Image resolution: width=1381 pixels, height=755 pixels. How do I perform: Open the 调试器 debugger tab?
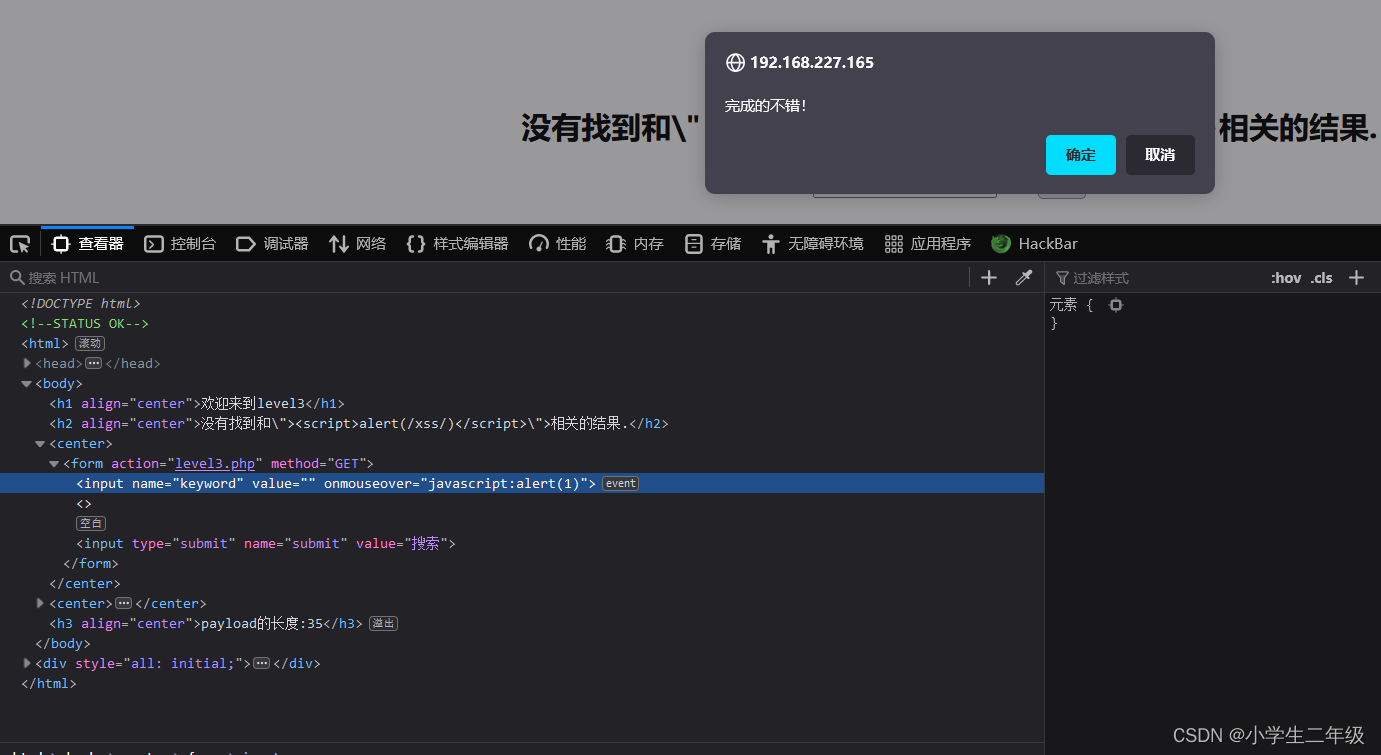tap(272, 243)
